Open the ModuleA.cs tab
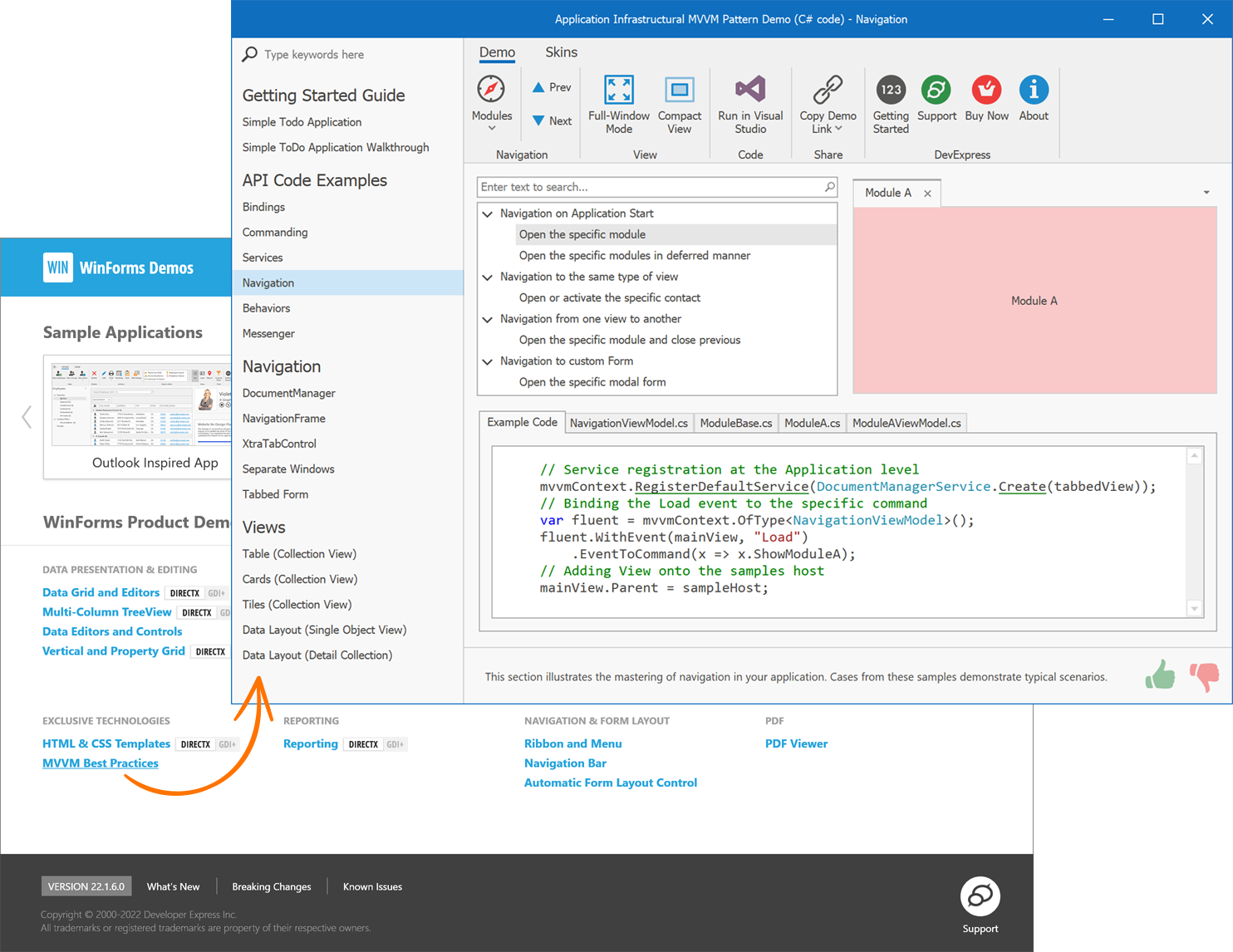Screen dimensions: 1233x952 click(812, 423)
